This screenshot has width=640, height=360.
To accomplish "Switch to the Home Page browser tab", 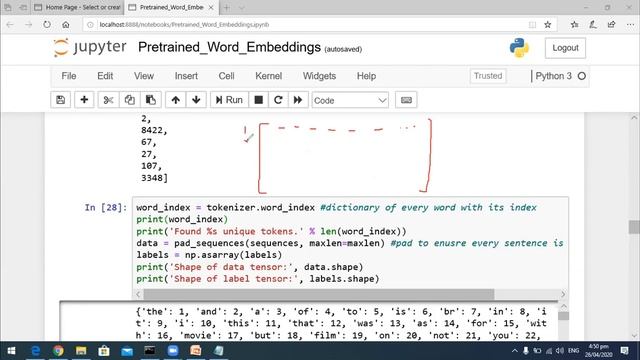I will [78, 7].
